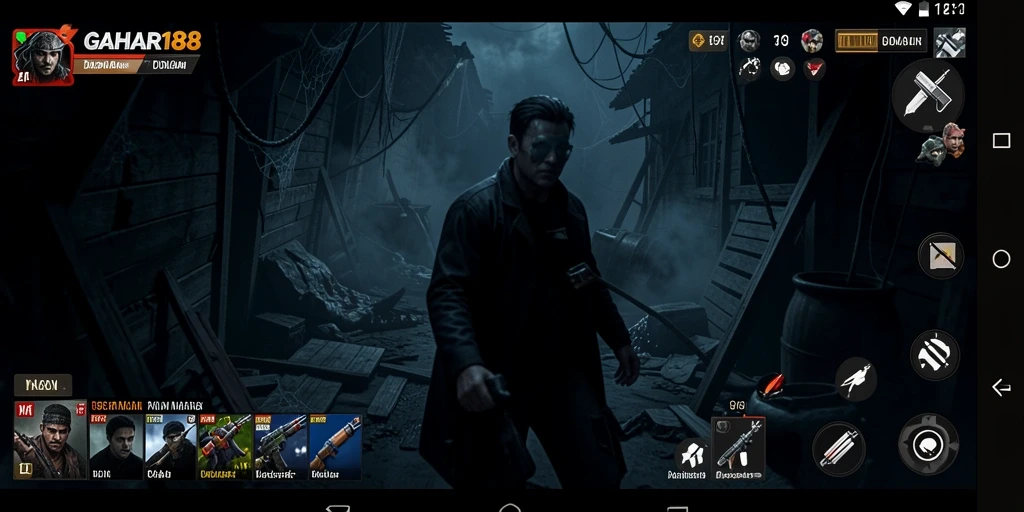Select the dark-haired man in black card
Image resolution: width=1024 pixels, height=512 pixels.
pyautogui.click(x=116, y=447)
